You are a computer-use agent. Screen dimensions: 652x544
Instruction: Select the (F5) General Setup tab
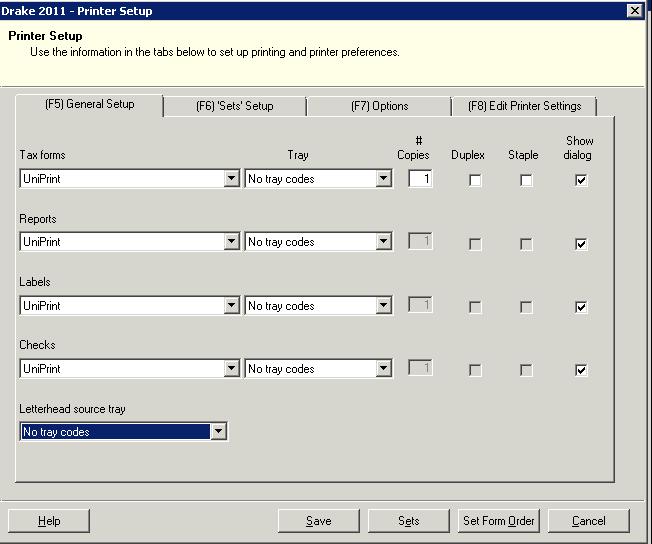89,104
